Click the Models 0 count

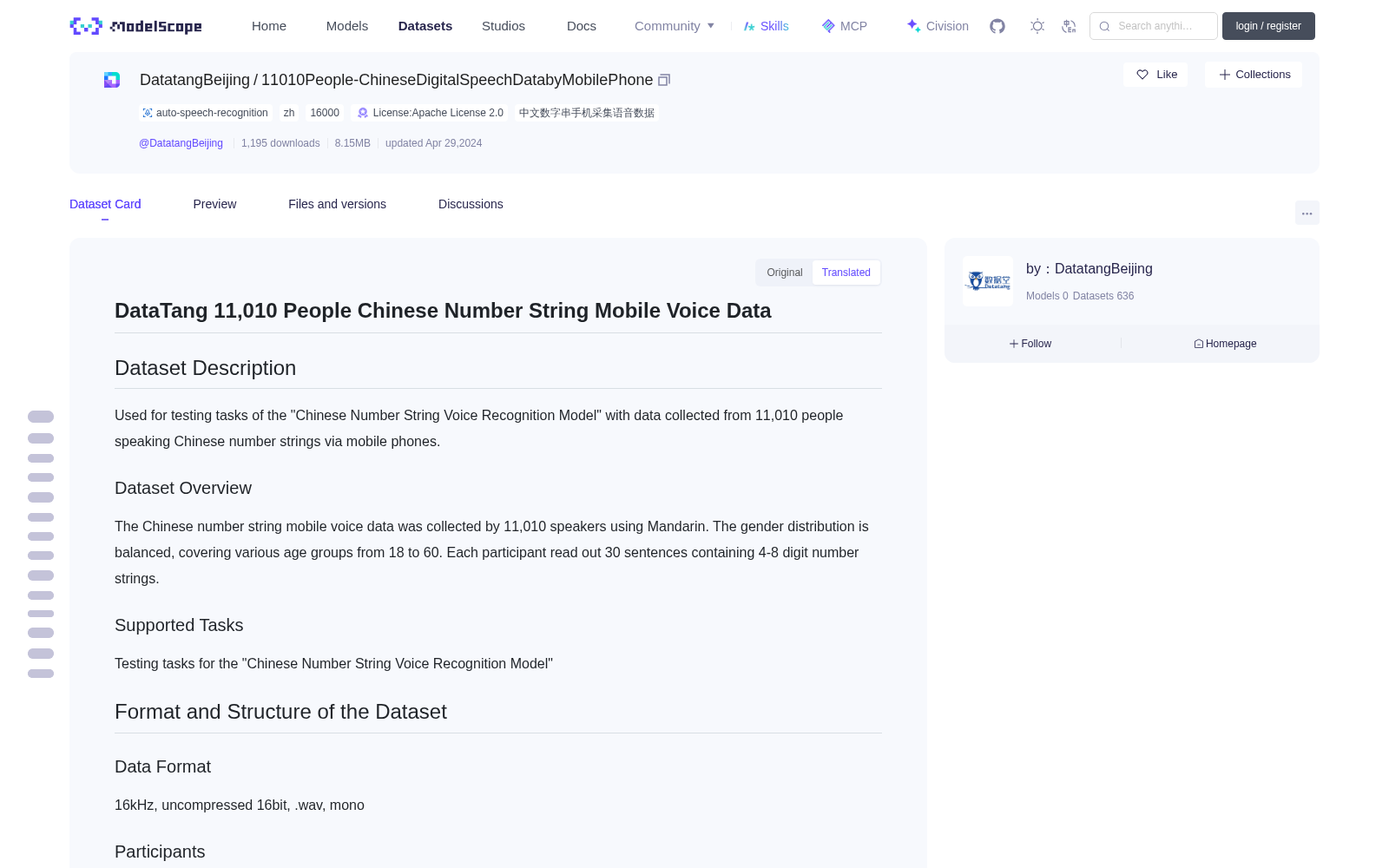click(x=1047, y=296)
